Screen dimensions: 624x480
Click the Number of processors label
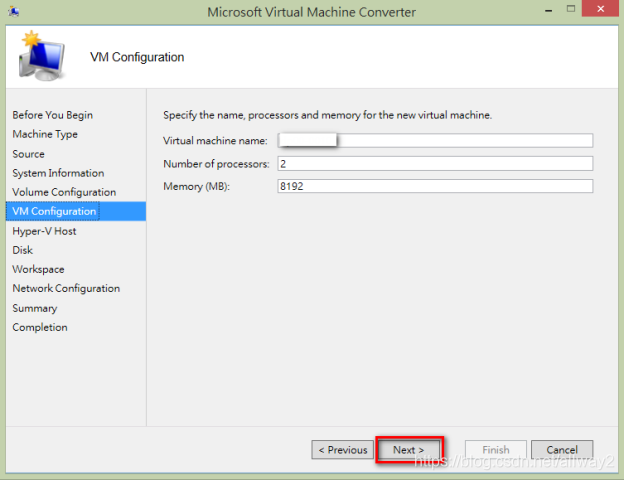pos(216,164)
